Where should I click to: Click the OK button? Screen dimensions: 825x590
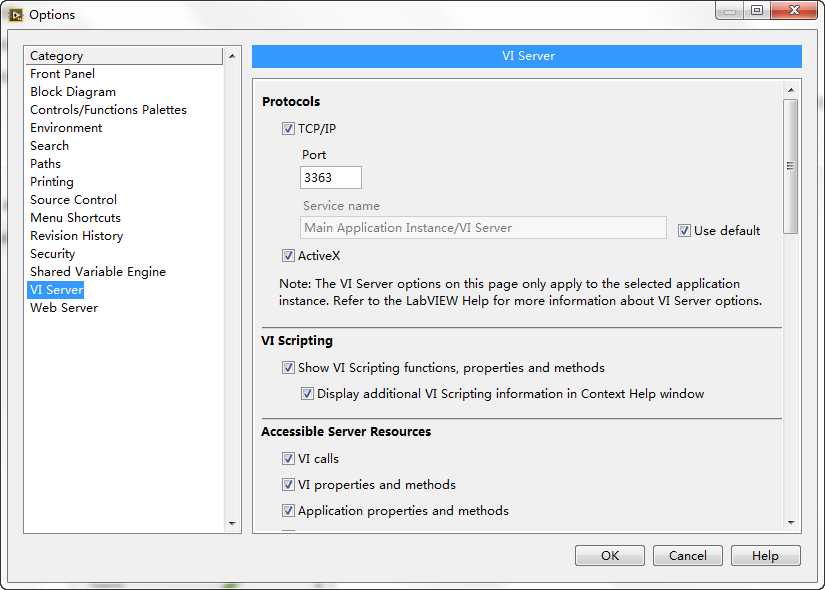610,556
